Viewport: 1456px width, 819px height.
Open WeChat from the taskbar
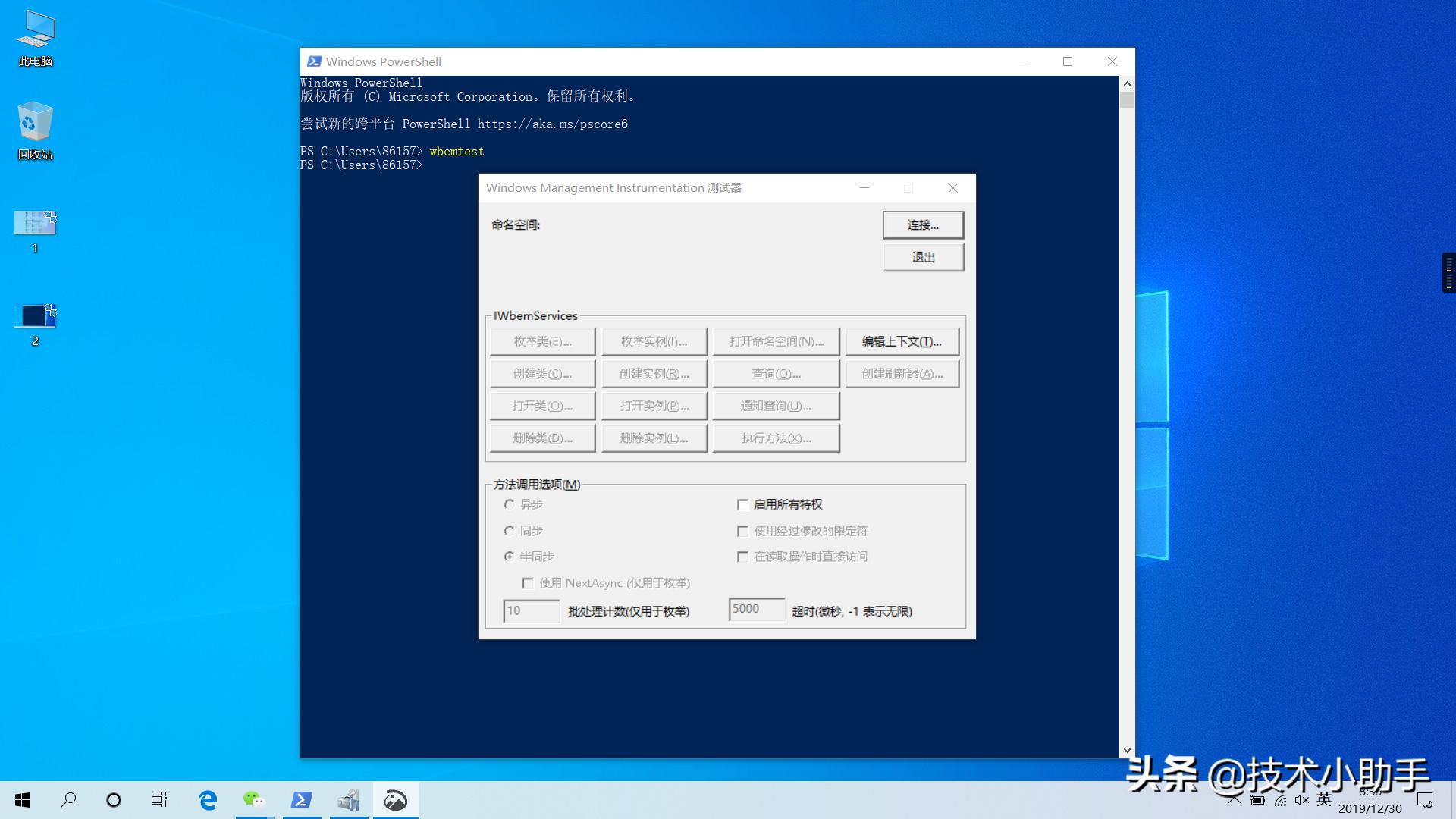click(x=254, y=800)
